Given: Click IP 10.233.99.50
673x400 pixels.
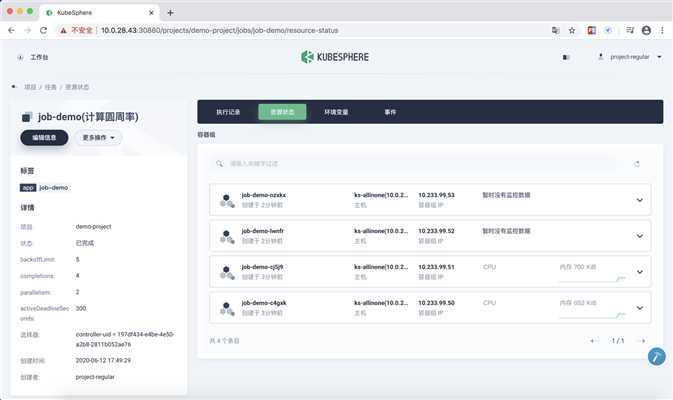Looking at the screenshot, I should pyautogui.click(x=437, y=303).
